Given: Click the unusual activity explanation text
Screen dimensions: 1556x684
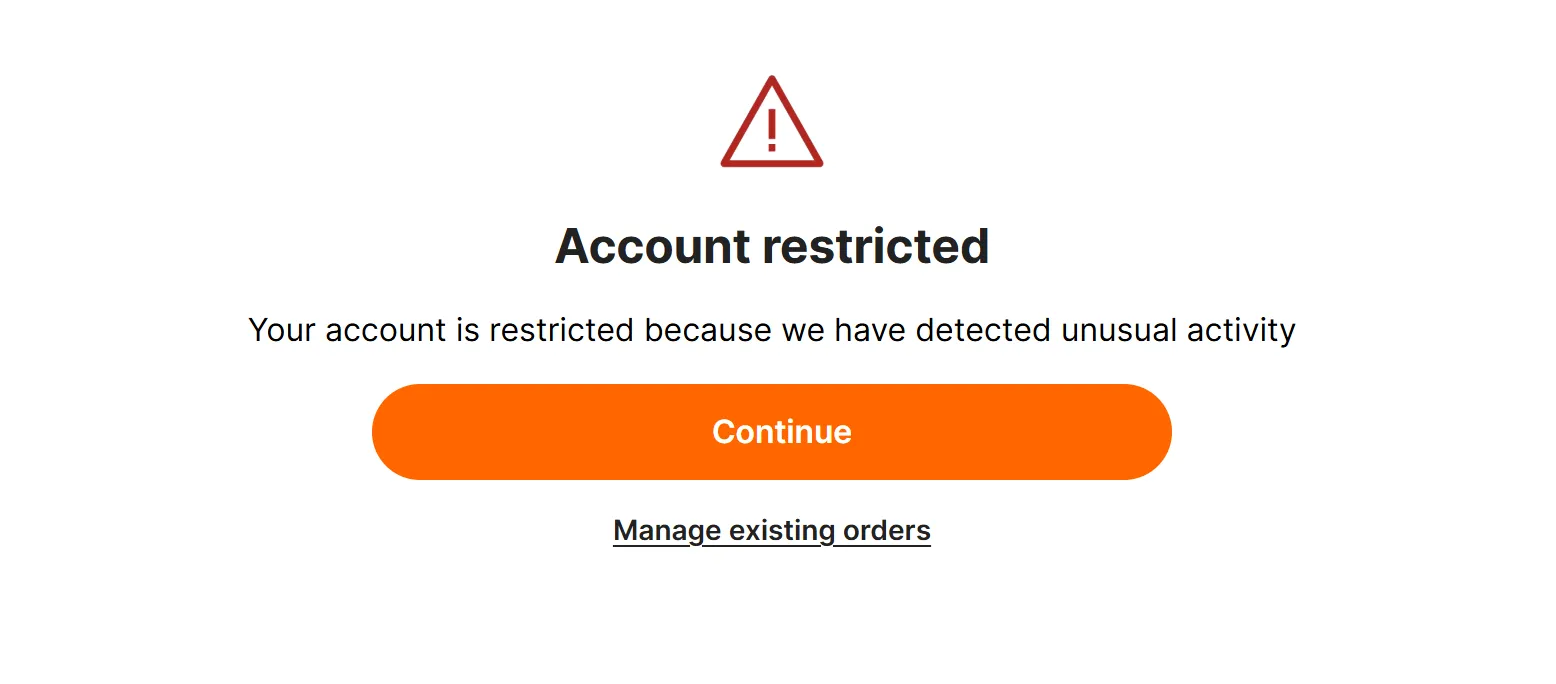Looking at the screenshot, I should click(x=772, y=330).
